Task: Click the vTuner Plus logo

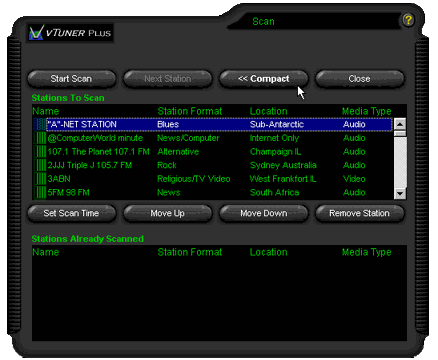Action: click(x=70, y=33)
